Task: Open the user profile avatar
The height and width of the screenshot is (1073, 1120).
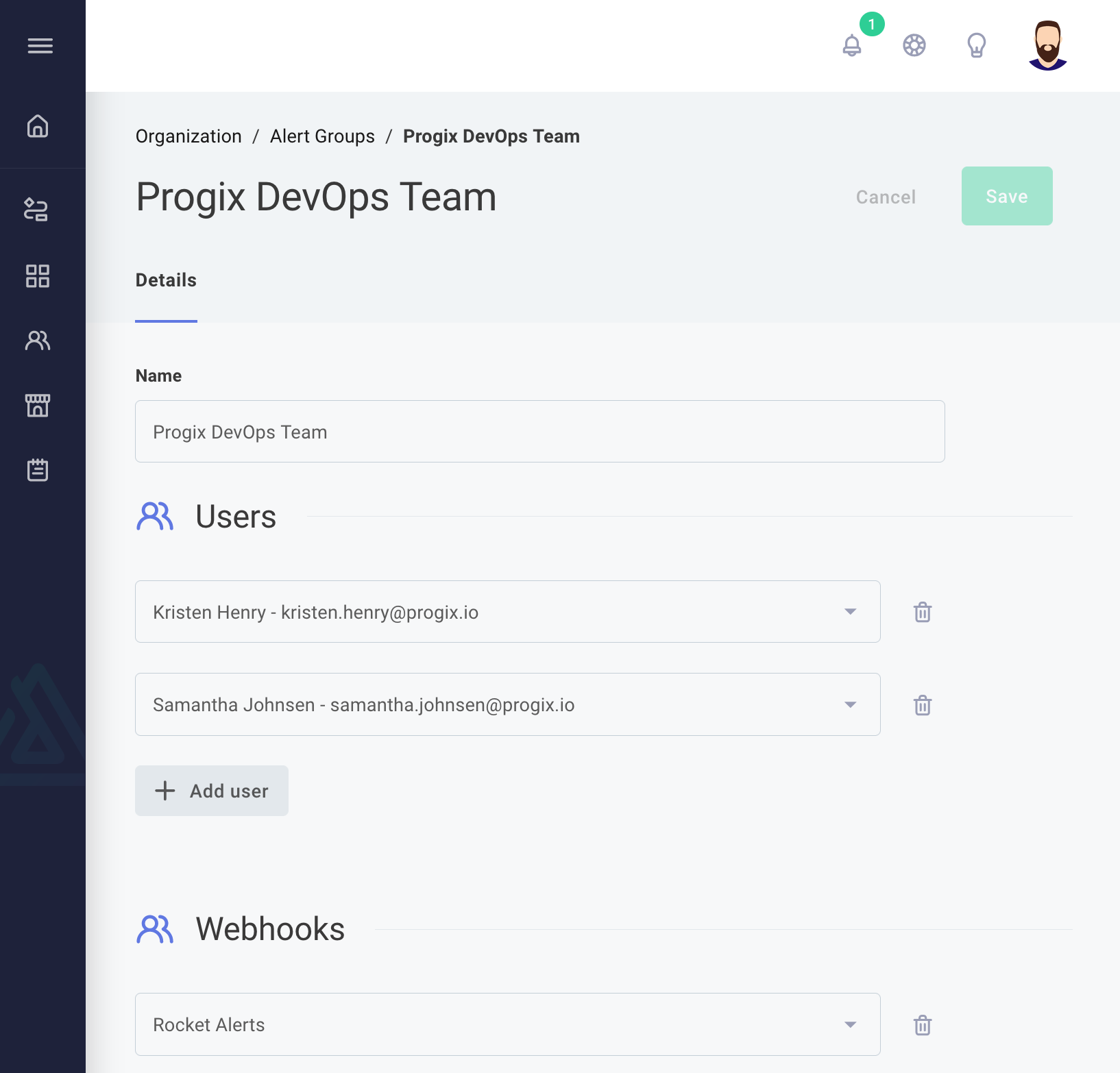Action: (x=1046, y=45)
